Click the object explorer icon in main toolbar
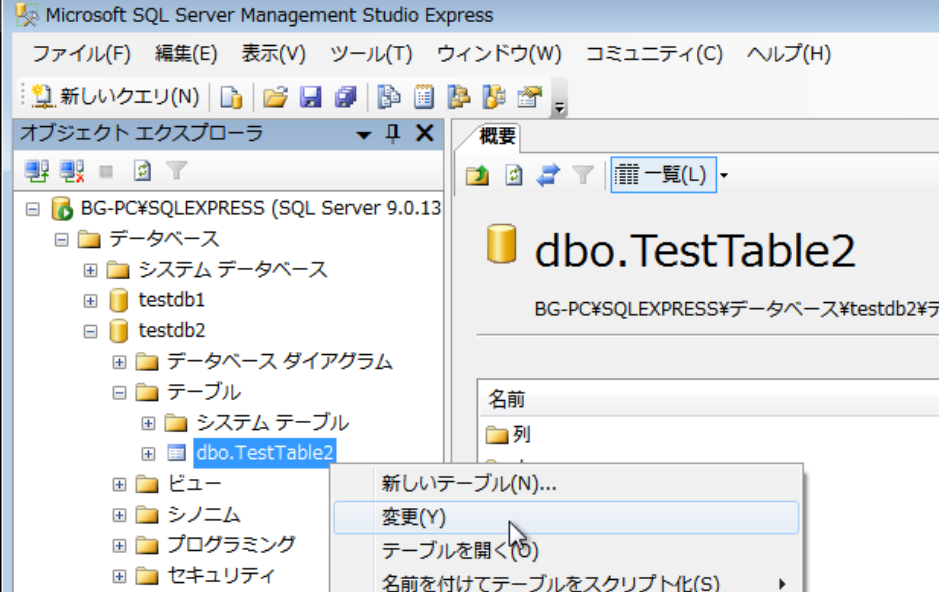The width and height of the screenshot is (939, 592). [459, 97]
